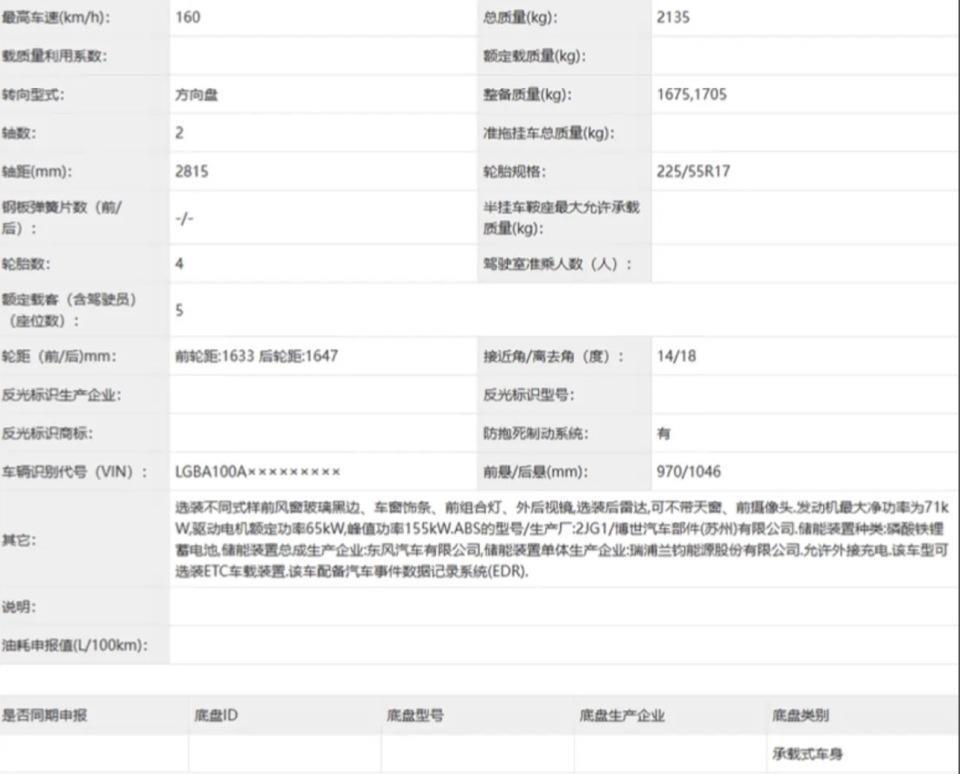Click the max speed value 160
This screenshot has width=960, height=774.
tap(188, 17)
